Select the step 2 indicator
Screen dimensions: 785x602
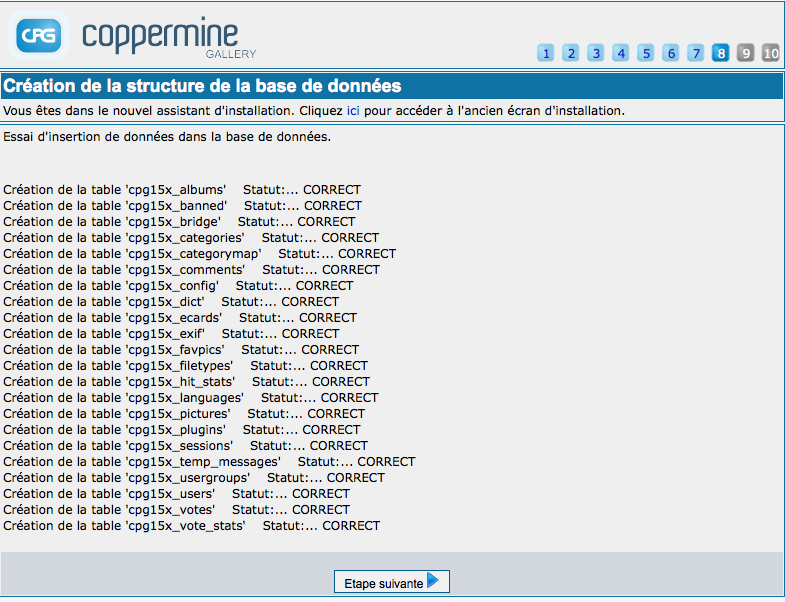(571, 53)
